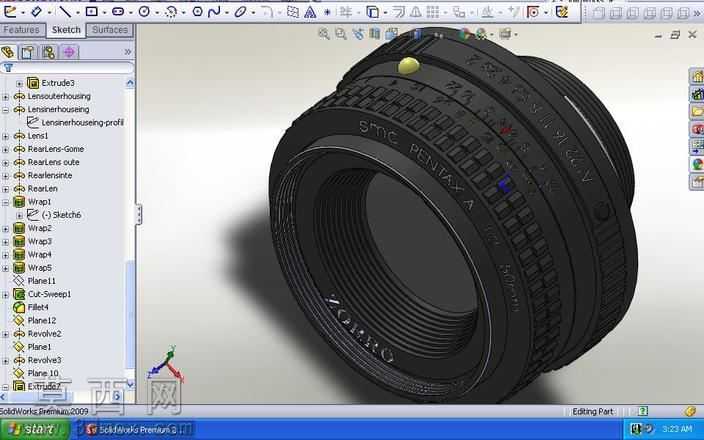Switch to the Surfaces tab

coord(110,30)
